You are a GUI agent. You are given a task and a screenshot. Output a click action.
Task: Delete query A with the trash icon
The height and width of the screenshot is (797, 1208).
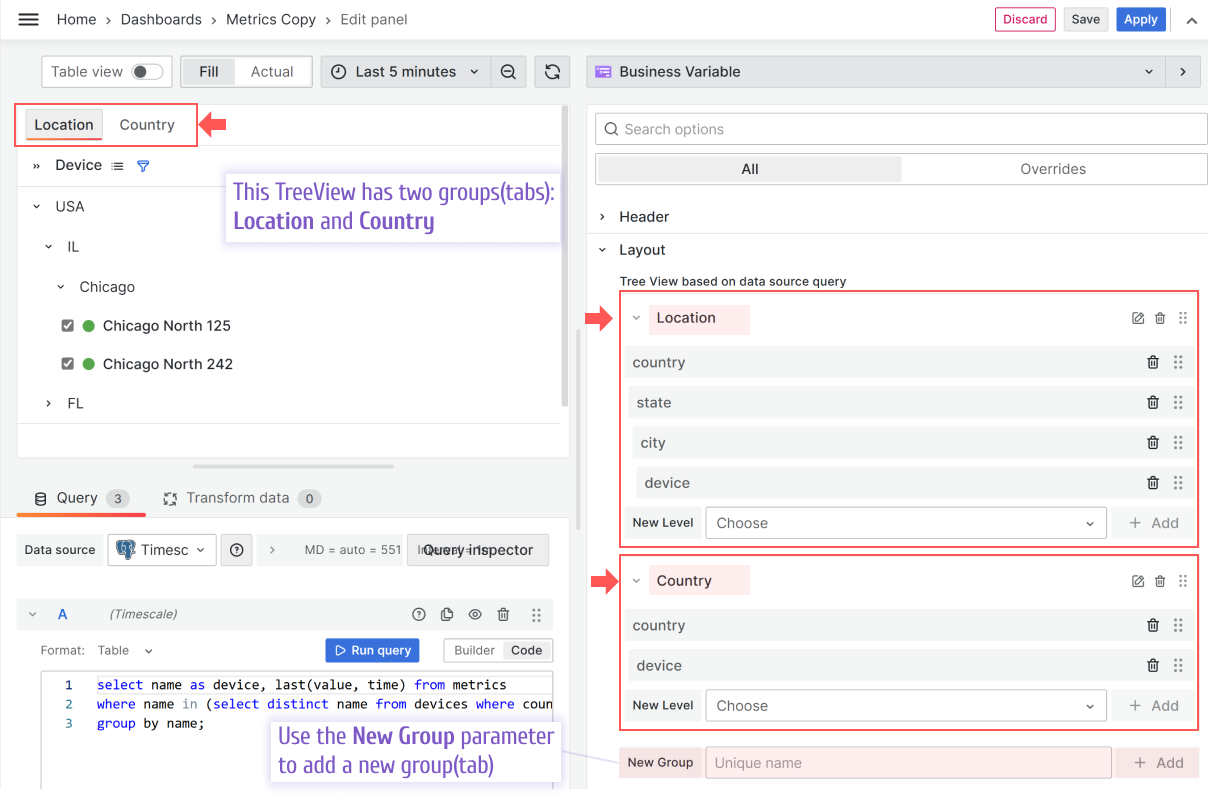[x=503, y=614]
